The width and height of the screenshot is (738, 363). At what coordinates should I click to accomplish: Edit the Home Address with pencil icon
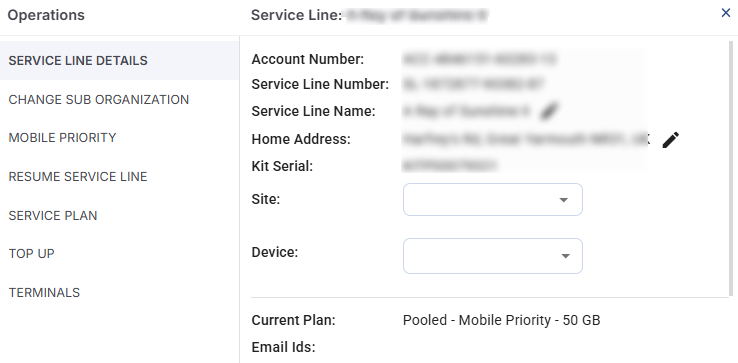(671, 140)
